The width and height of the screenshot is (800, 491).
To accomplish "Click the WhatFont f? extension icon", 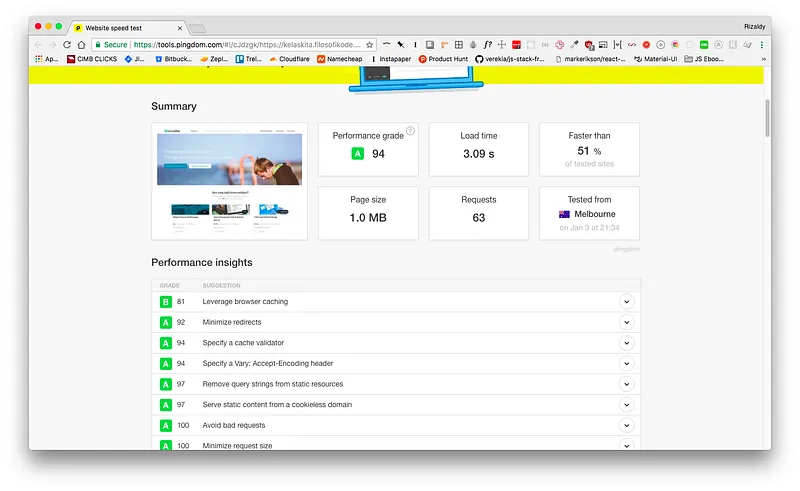I will [487, 45].
